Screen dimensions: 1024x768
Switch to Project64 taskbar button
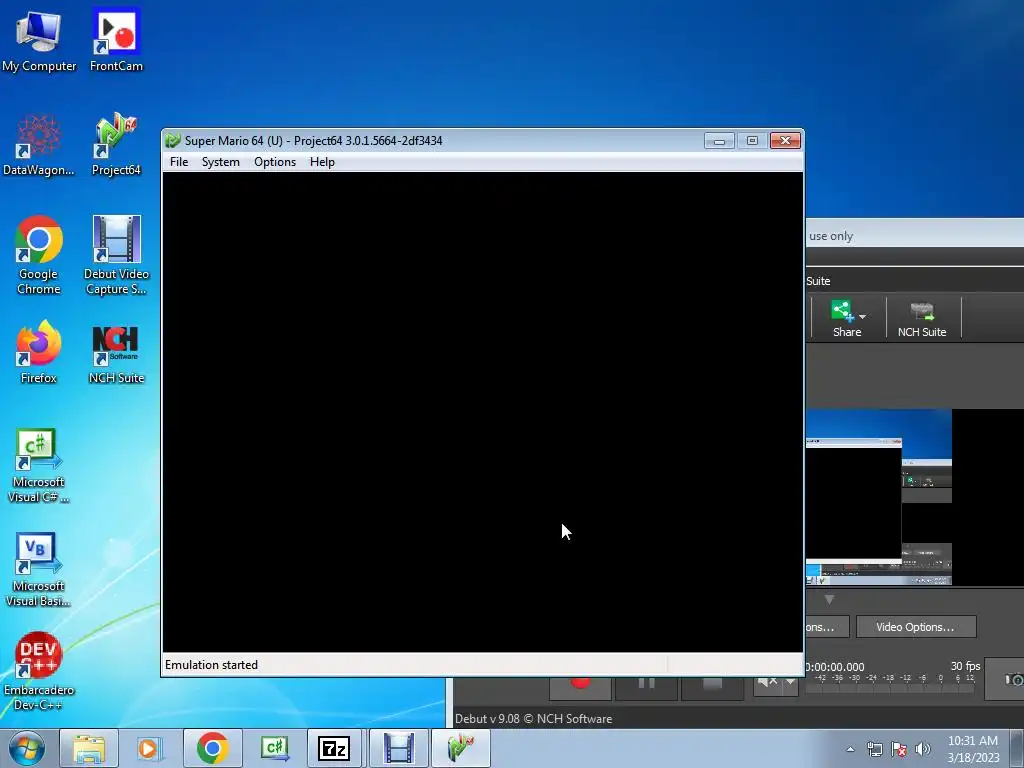click(460, 748)
